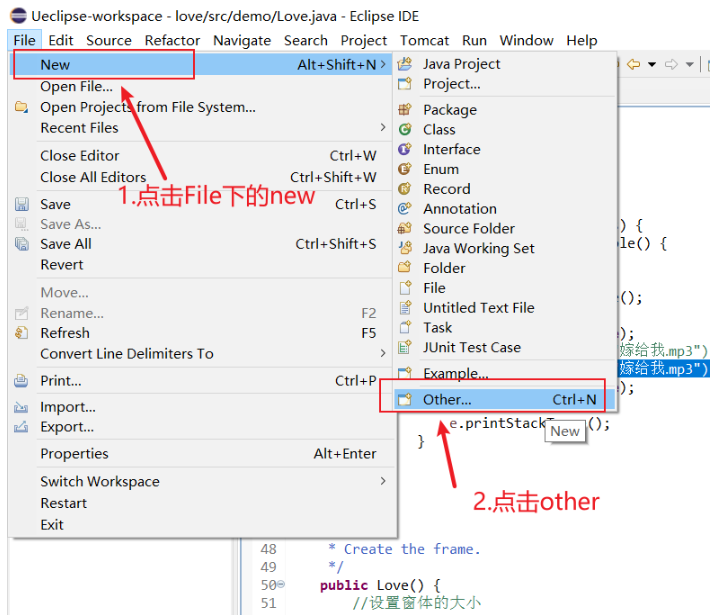This screenshot has height=615, width=719.
Task: Click the JUnit Test Case icon
Action: 404,347
